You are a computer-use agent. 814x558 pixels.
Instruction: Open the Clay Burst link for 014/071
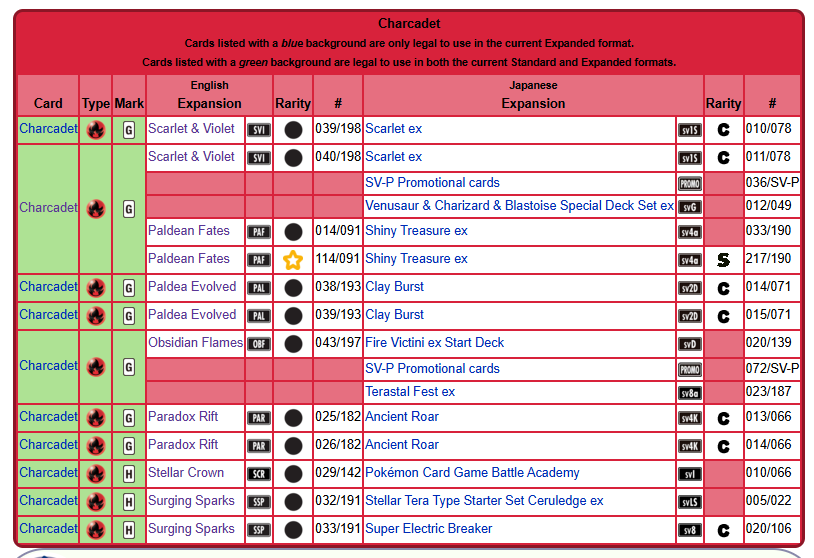(x=395, y=287)
